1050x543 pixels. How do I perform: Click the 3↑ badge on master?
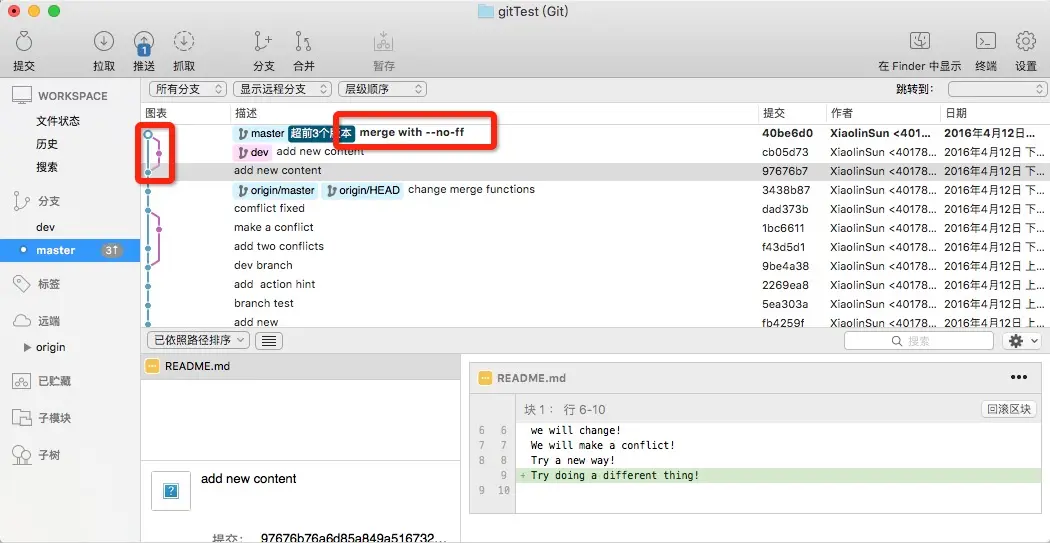coord(112,250)
